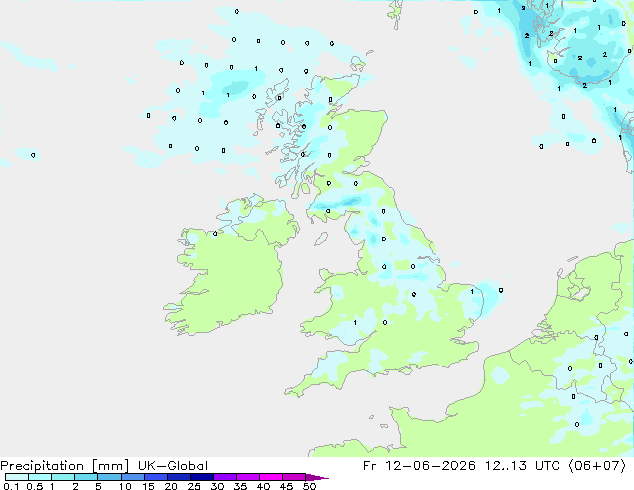Screen dimensions: 634x490
Task: Click the arrow tip after the 50 legend mark
Action: click(x=317, y=477)
